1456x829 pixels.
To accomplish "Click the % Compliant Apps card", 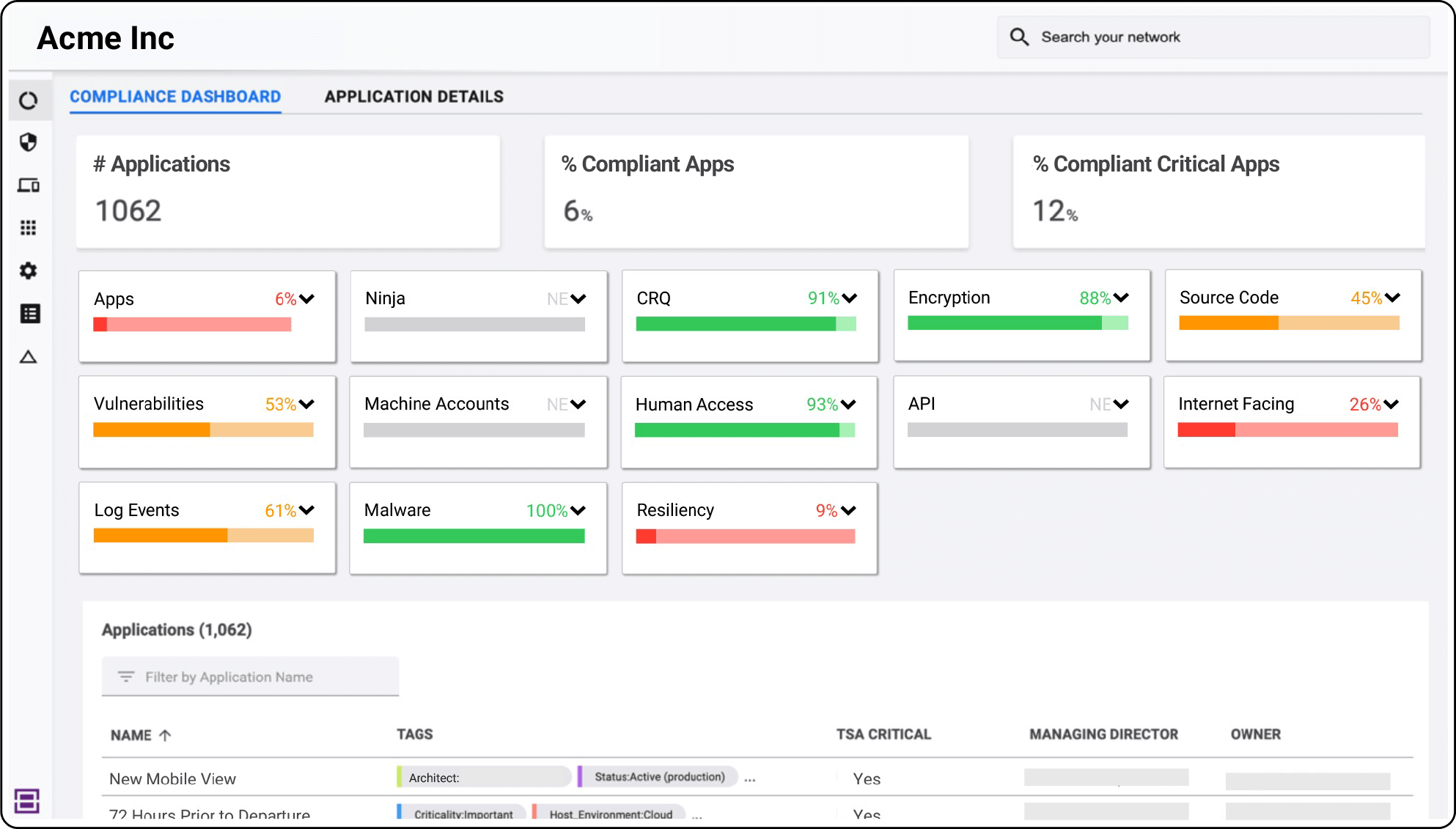I will (x=757, y=192).
